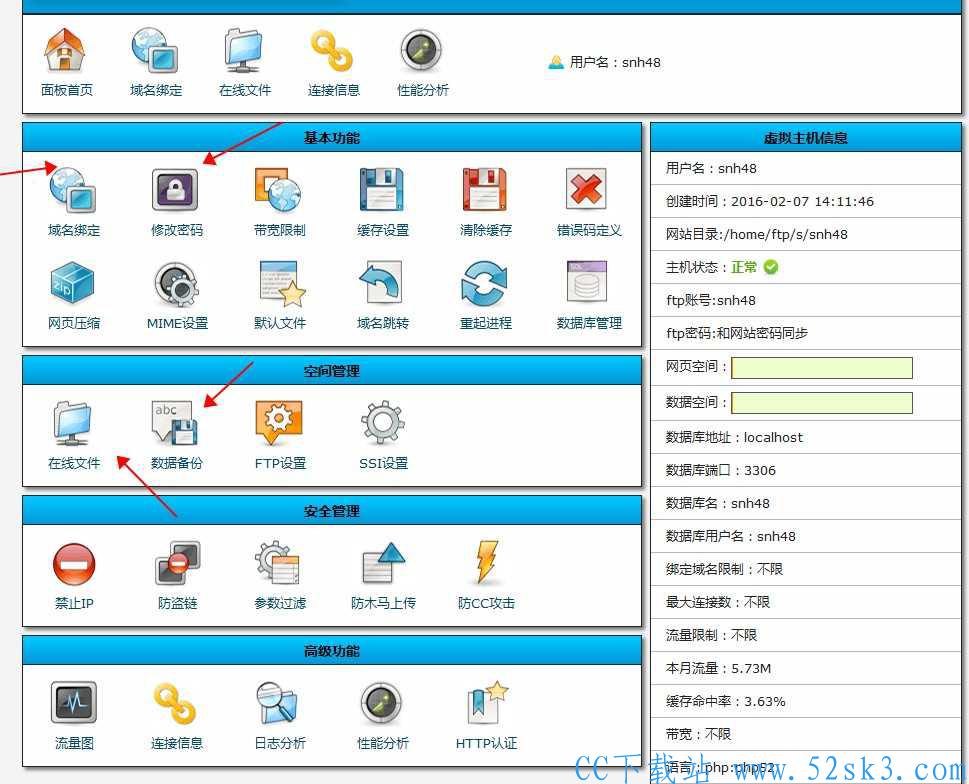Click 重起进程 refresh icon
The width and height of the screenshot is (969, 784).
coord(484,284)
